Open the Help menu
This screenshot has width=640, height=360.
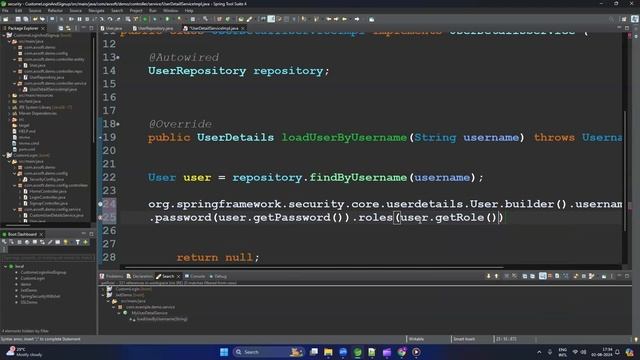(189, 11)
